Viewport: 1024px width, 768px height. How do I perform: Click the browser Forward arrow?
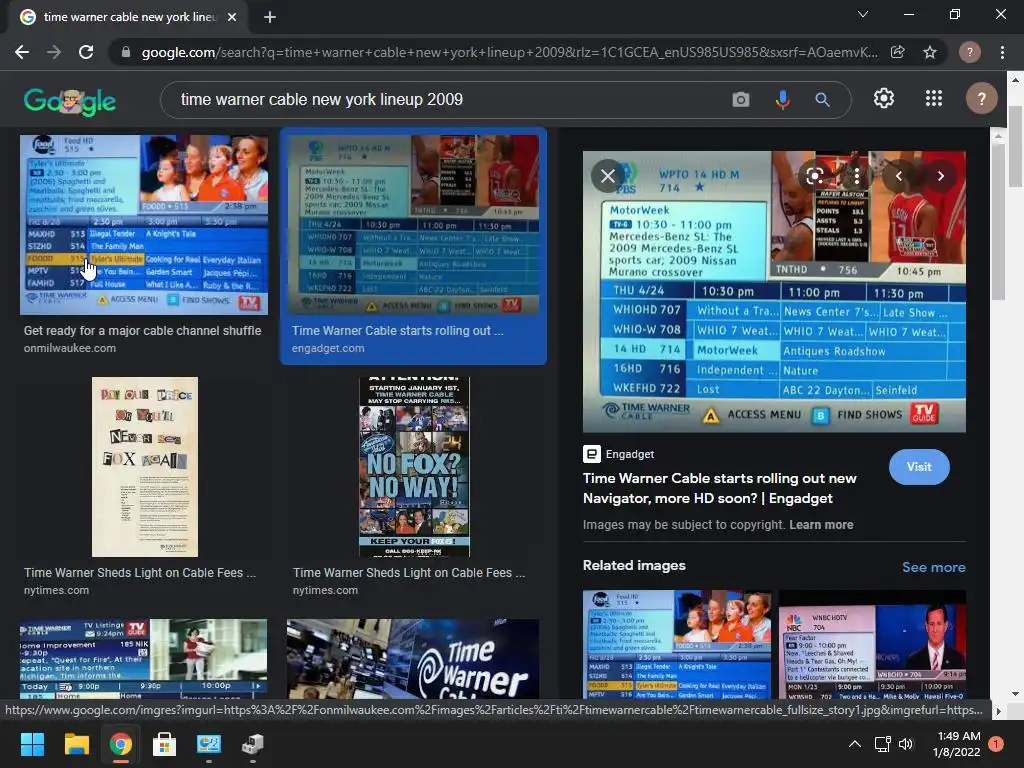click(54, 52)
